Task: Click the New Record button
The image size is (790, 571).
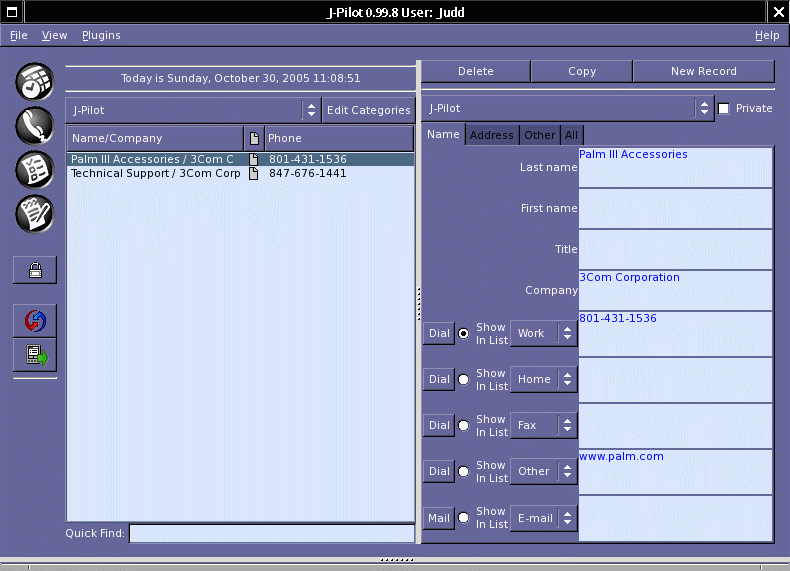Action: pos(703,71)
